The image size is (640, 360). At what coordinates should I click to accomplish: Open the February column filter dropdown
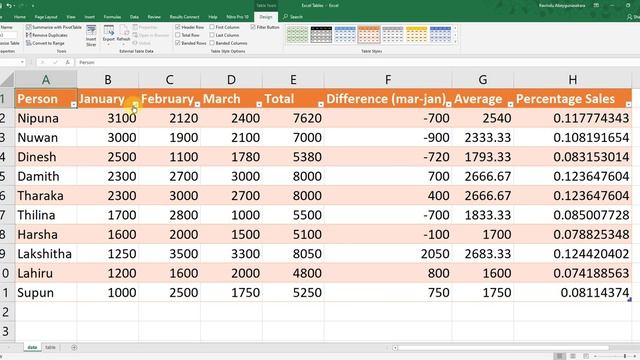197,104
